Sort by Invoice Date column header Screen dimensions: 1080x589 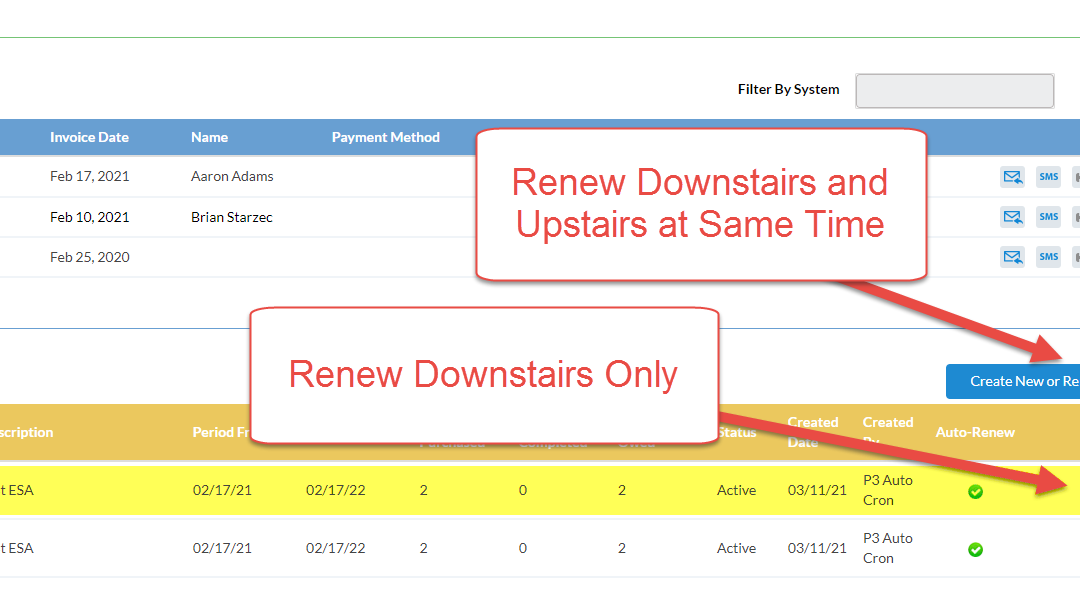pos(89,137)
